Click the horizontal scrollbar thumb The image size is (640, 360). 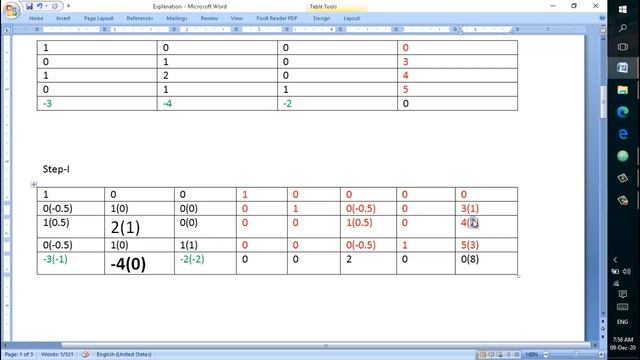(325, 345)
